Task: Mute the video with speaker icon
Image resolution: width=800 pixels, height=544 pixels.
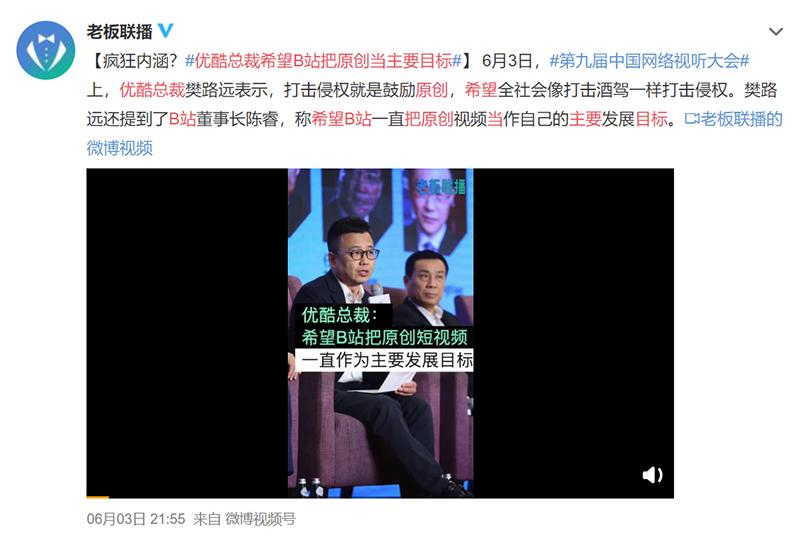Action: 652,475
